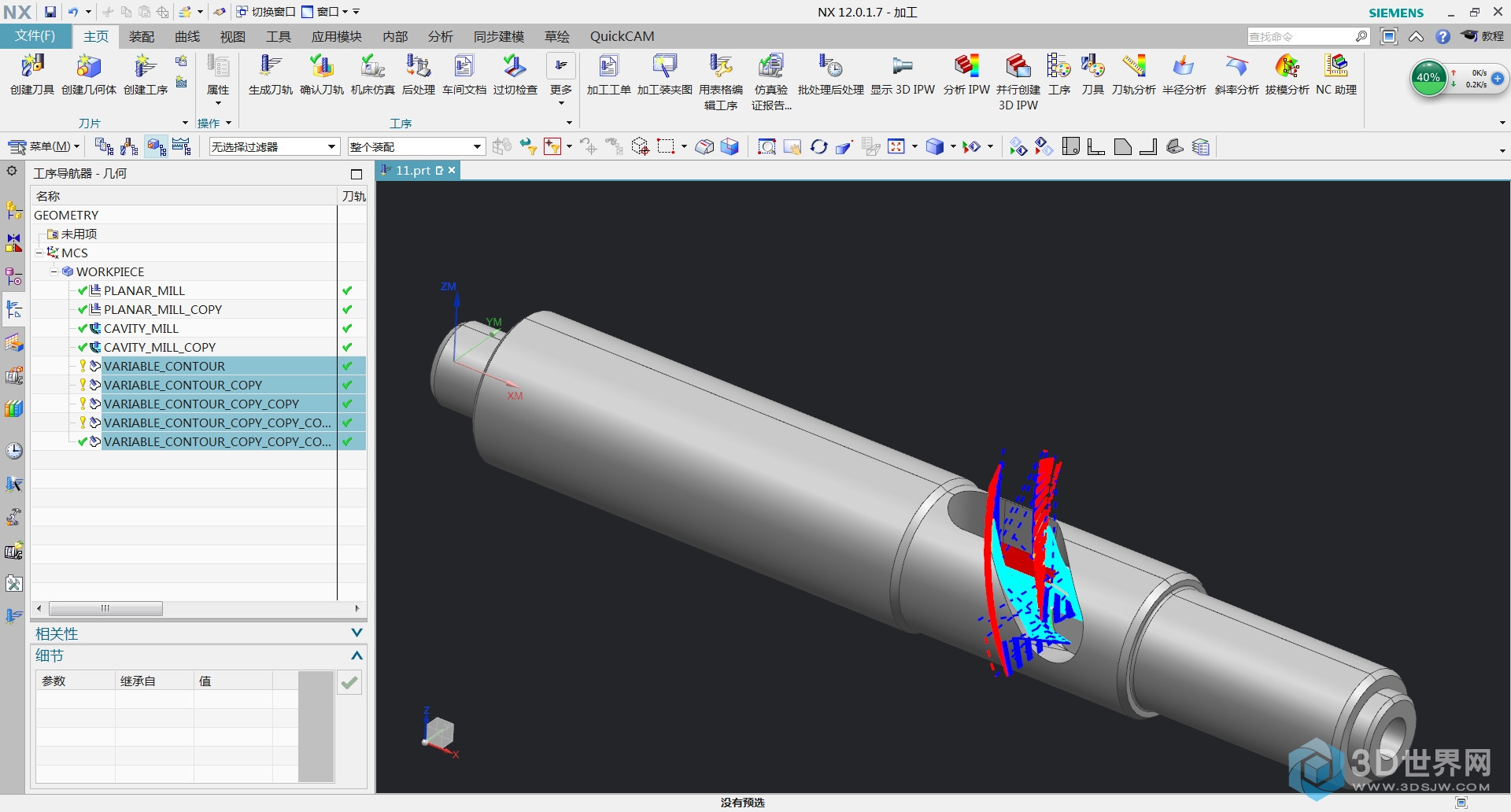The image size is (1511, 812).
Task: Collapse the WORKPIECE tree node
Action: pos(54,271)
